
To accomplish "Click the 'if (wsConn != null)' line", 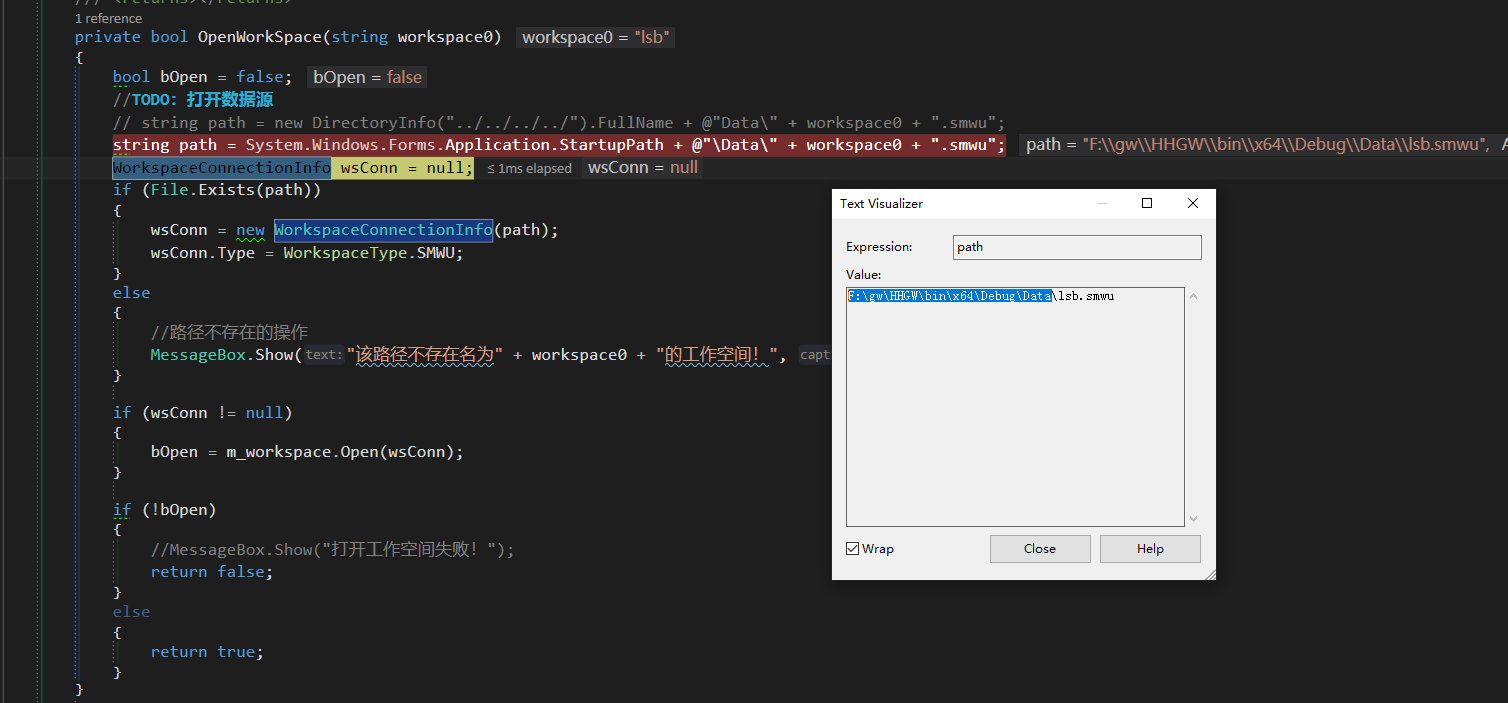I will (202, 413).
